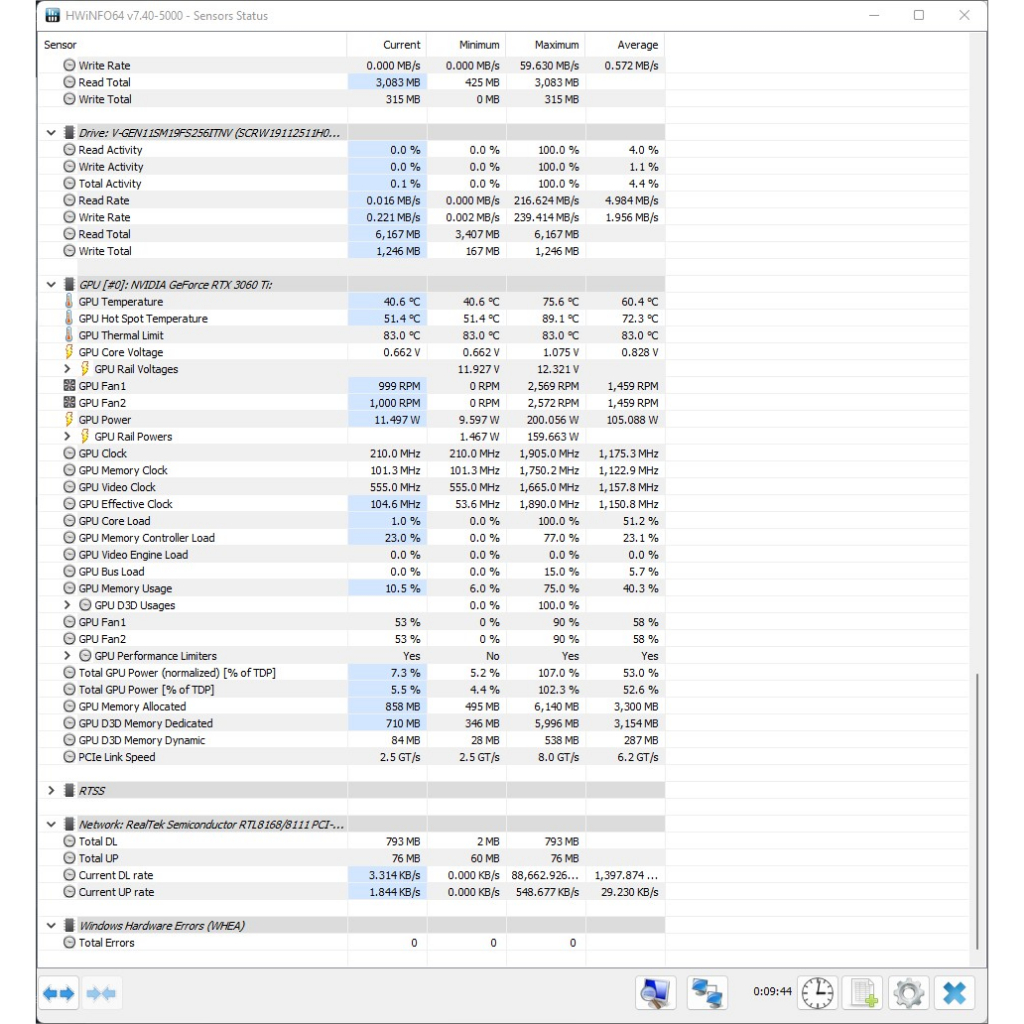Click the chip icon beside RTSS

[69, 790]
